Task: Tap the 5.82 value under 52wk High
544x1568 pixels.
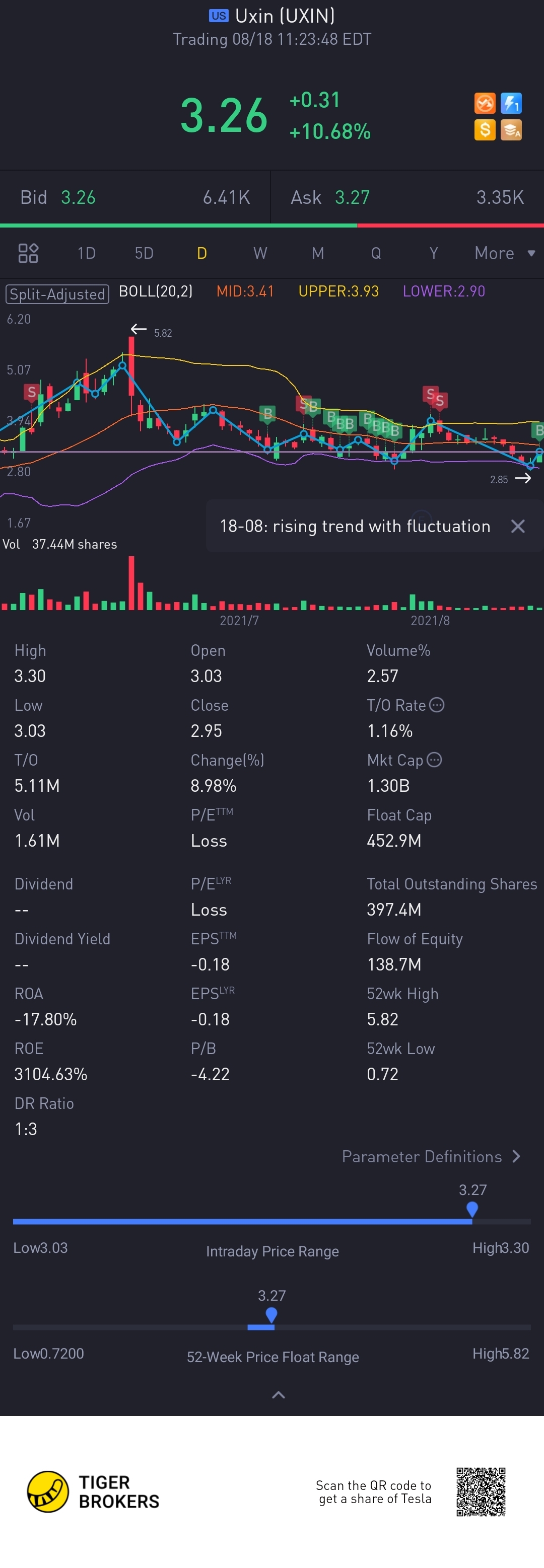Action: click(x=383, y=1019)
